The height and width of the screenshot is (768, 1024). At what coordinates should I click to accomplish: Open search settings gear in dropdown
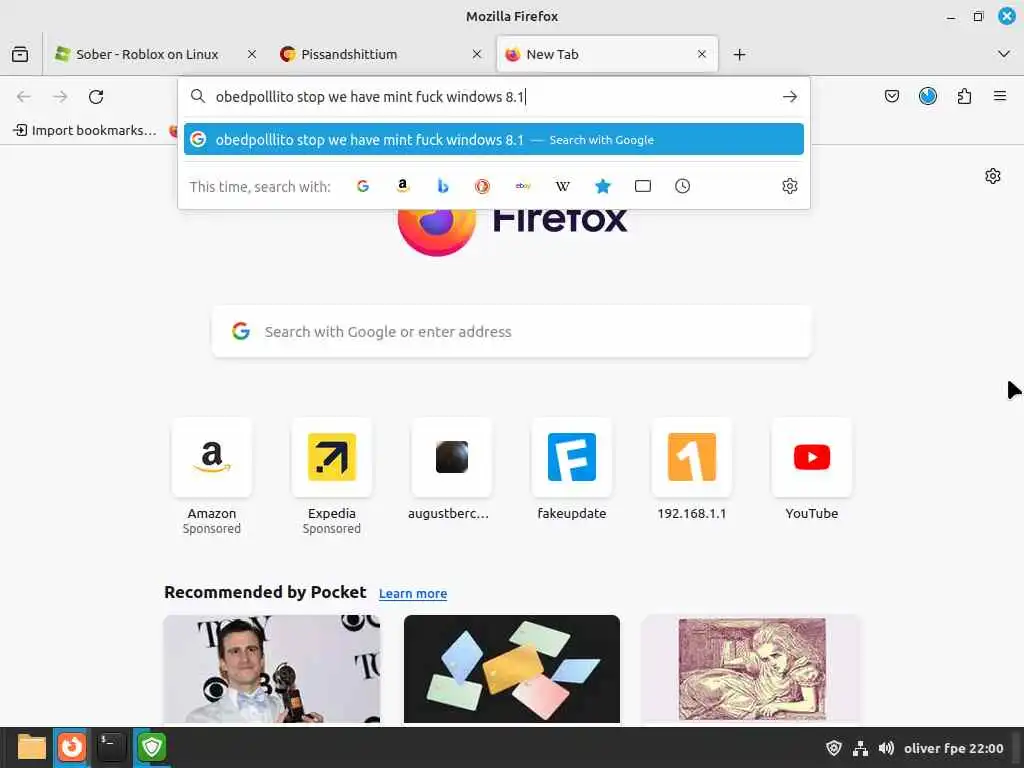[790, 186]
